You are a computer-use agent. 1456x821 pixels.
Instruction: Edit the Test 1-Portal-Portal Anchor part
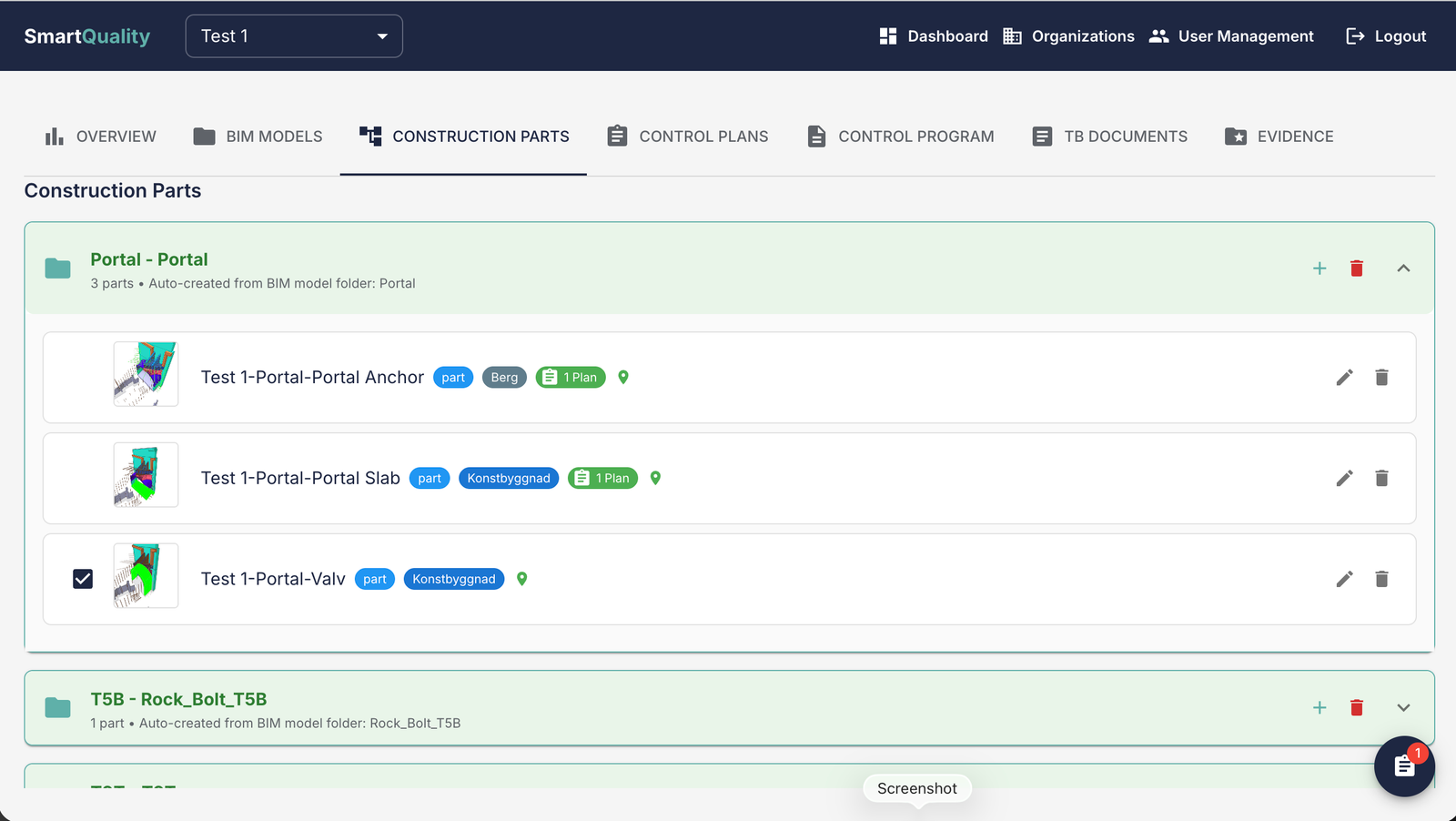pyautogui.click(x=1344, y=378)
